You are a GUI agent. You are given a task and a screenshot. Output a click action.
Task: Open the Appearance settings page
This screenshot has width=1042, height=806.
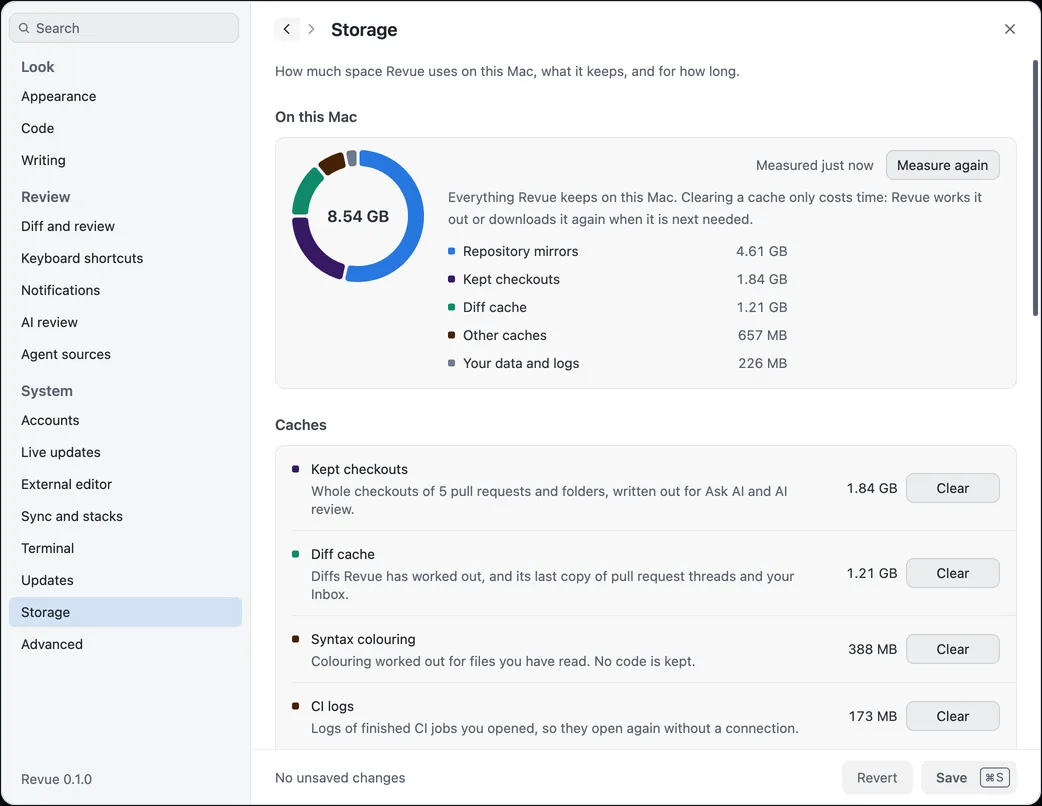coord(126,96)
